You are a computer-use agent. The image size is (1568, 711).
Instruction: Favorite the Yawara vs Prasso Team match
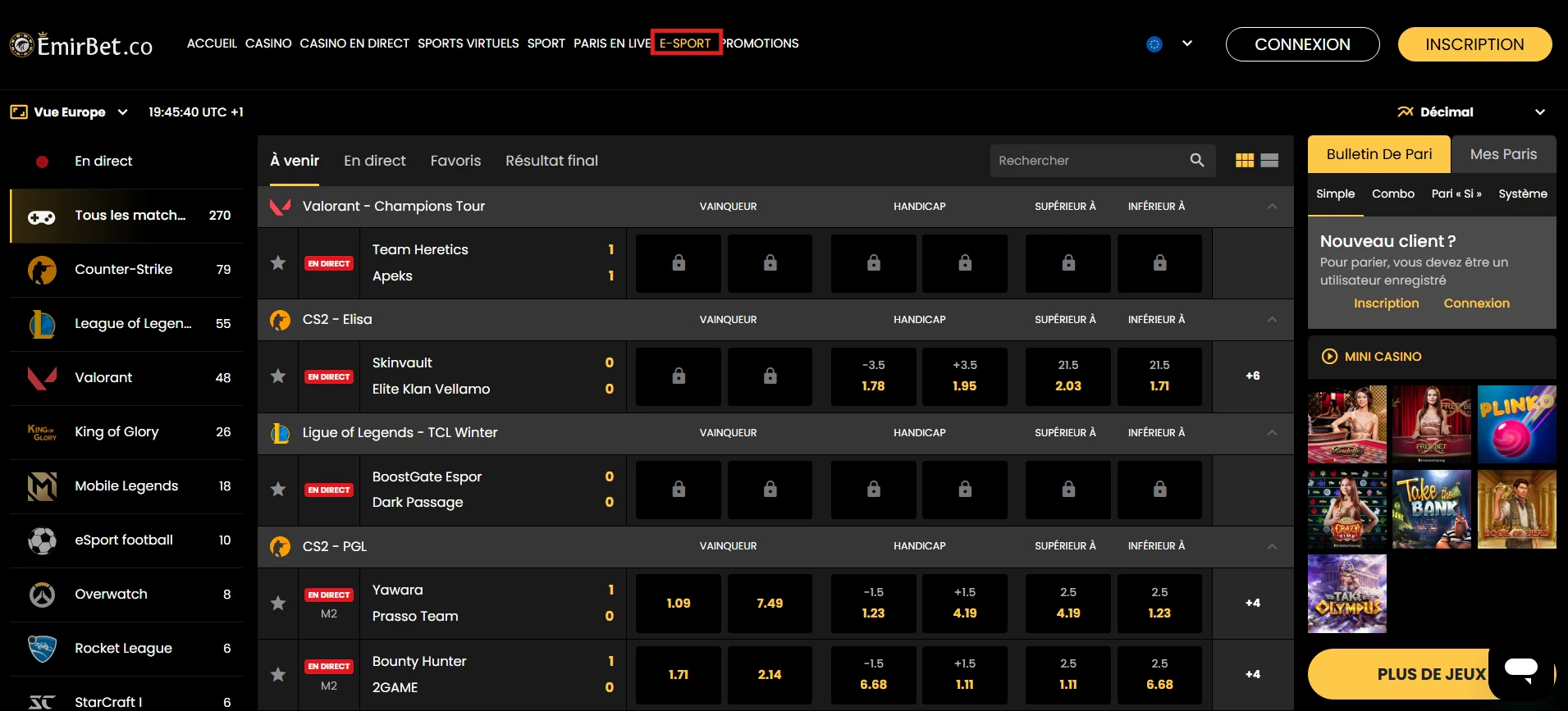coord(278,604)
